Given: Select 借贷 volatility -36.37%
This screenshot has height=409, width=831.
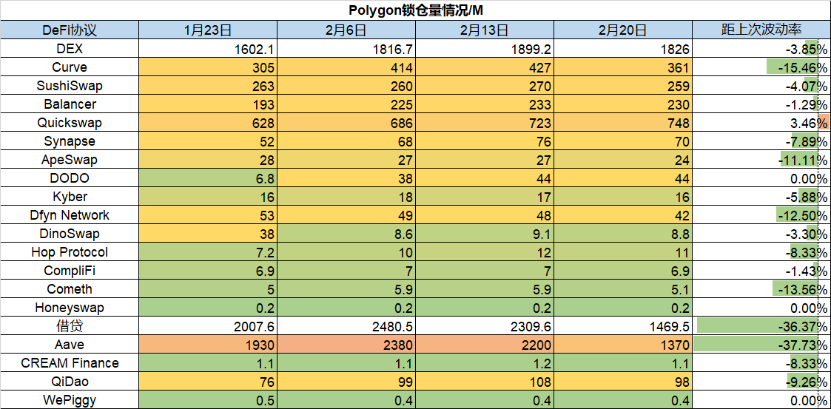Looking at the screenshot, I should (762, 326).
